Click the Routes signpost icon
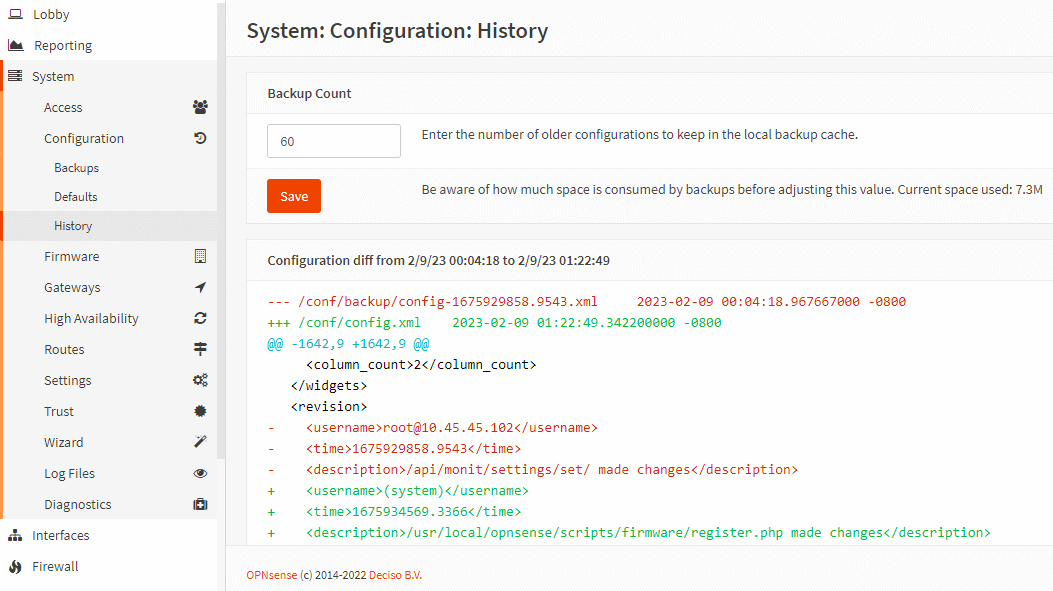The image size is (1053, 591). point(200,349)
